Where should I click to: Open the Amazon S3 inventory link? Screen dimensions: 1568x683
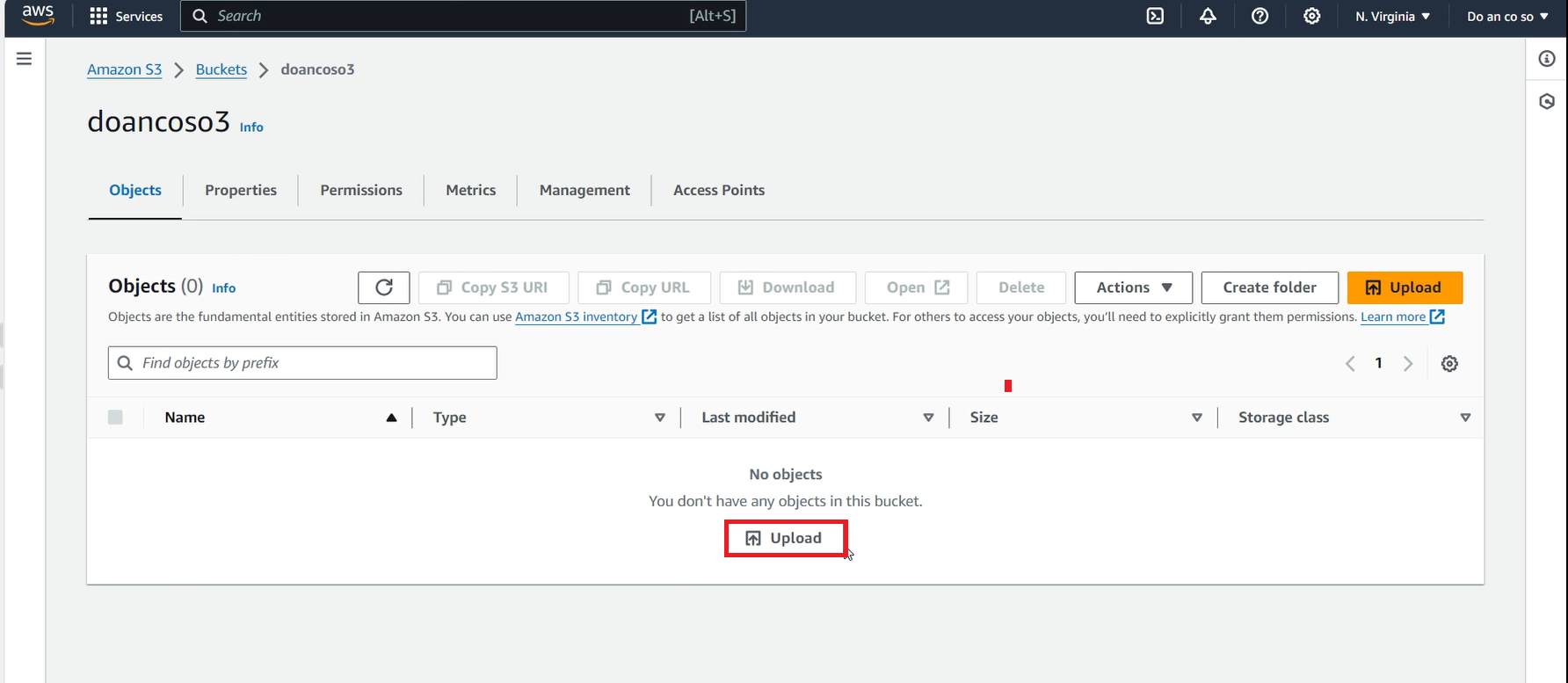577,316
